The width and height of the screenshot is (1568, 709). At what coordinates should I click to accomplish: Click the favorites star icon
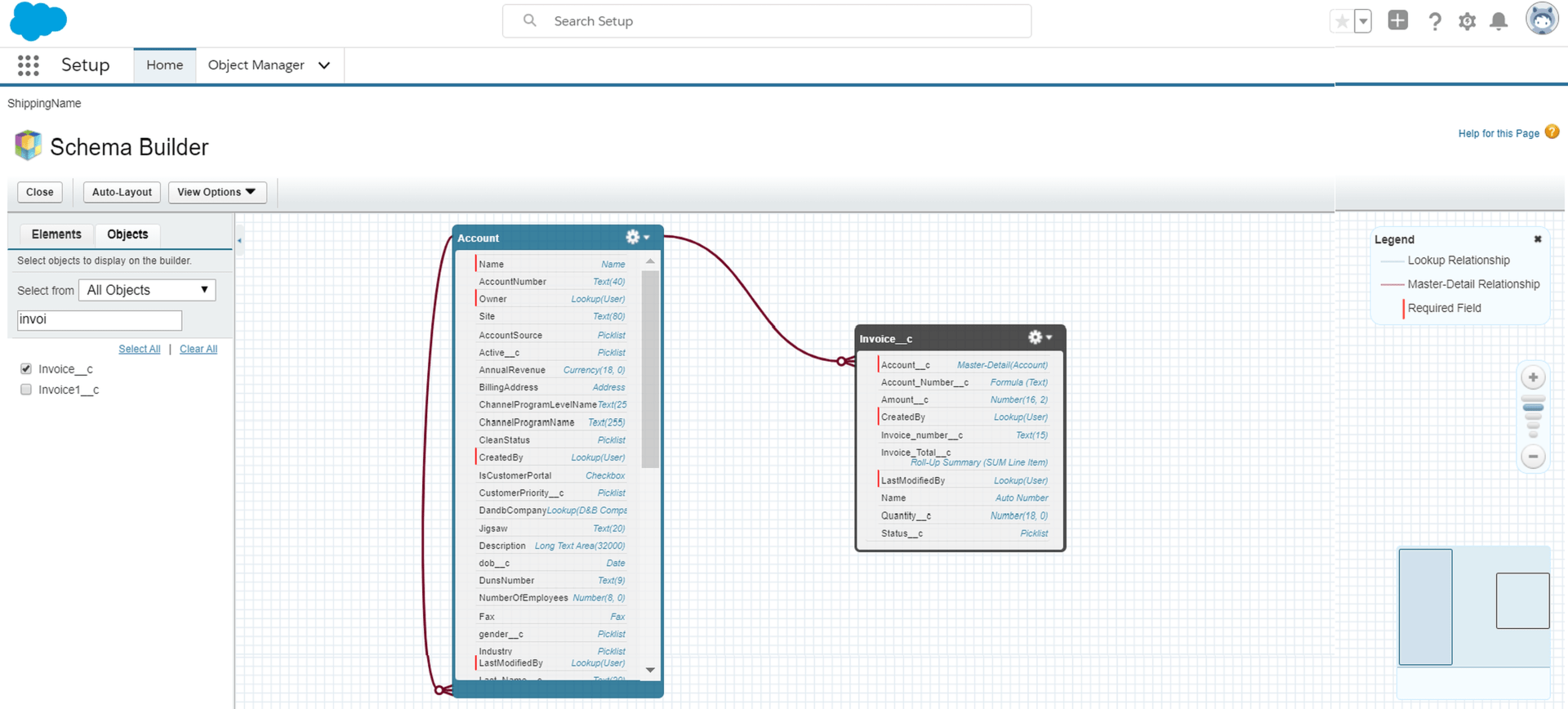1342,21
